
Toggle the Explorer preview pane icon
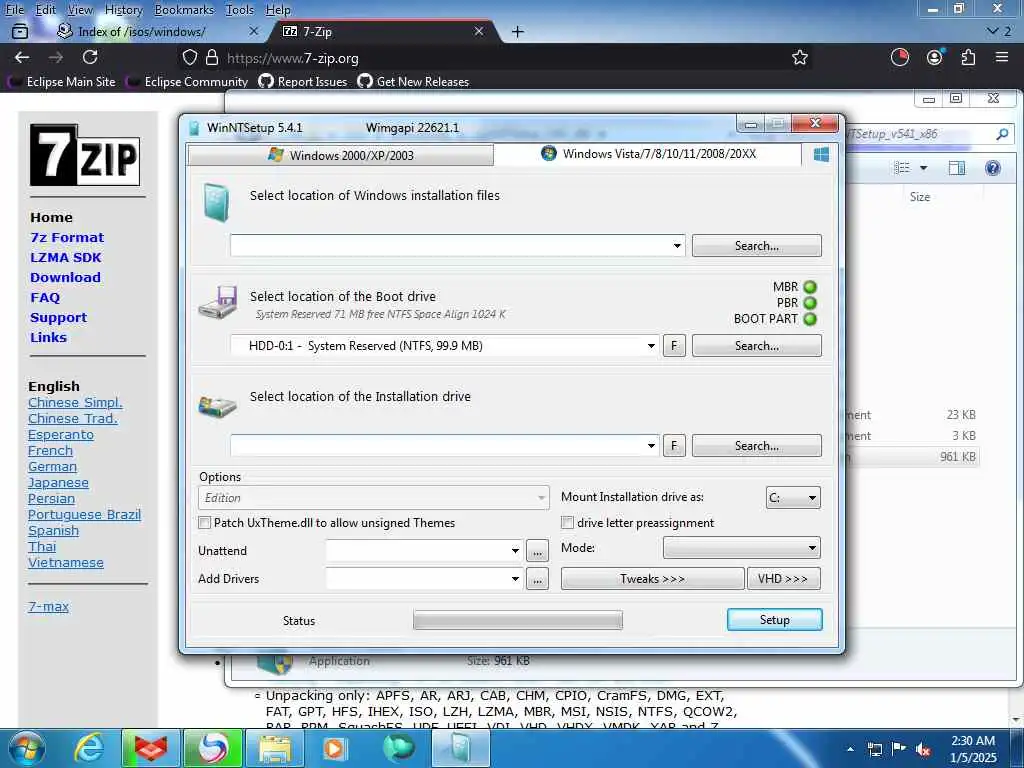(957, 168)
